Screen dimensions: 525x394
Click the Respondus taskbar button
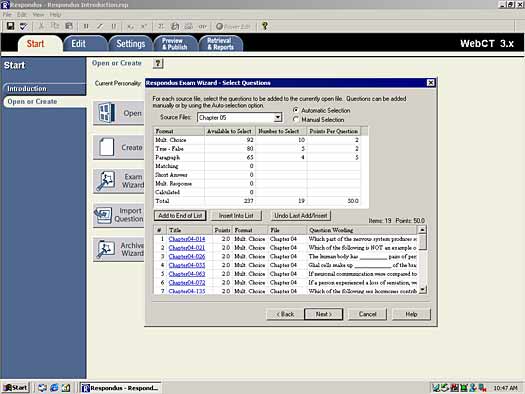(121, 388)
